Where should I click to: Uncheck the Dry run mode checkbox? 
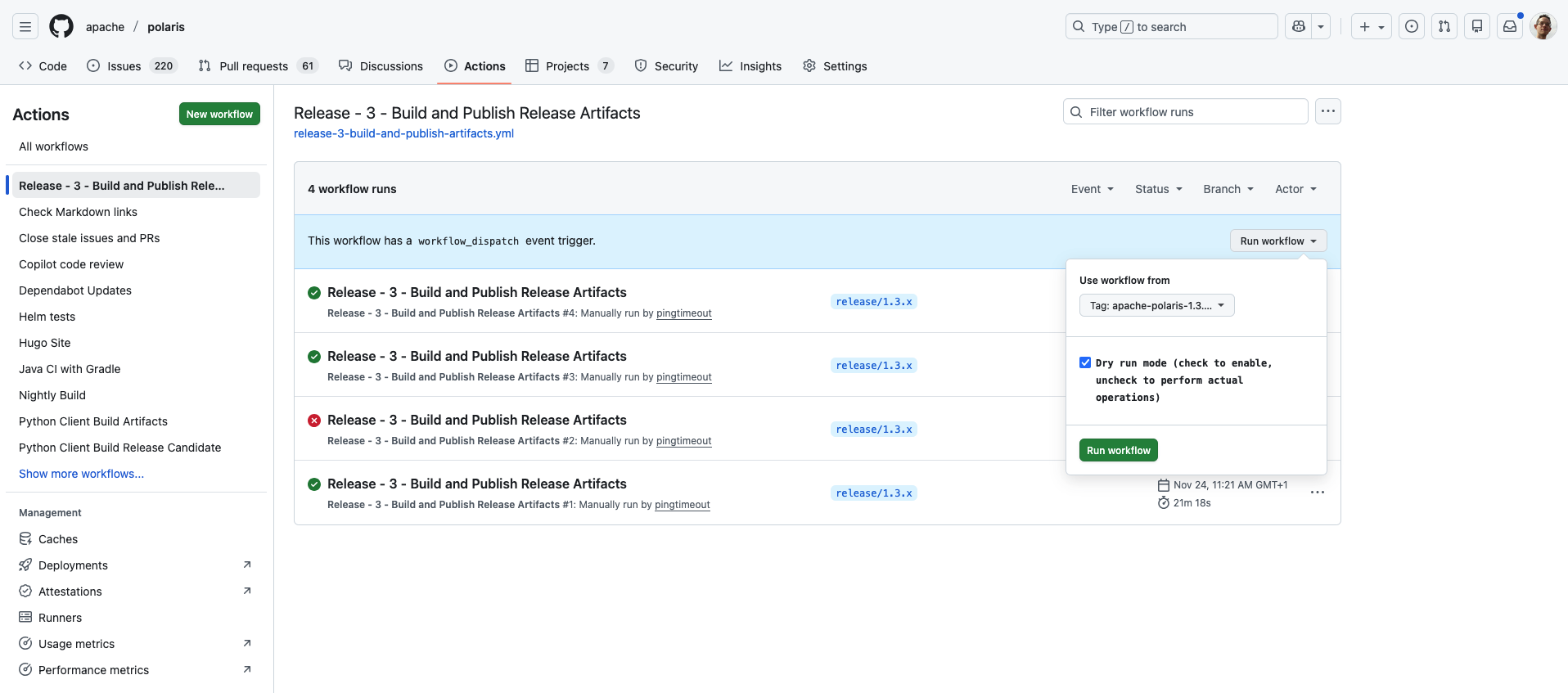tap(1085, 362)
